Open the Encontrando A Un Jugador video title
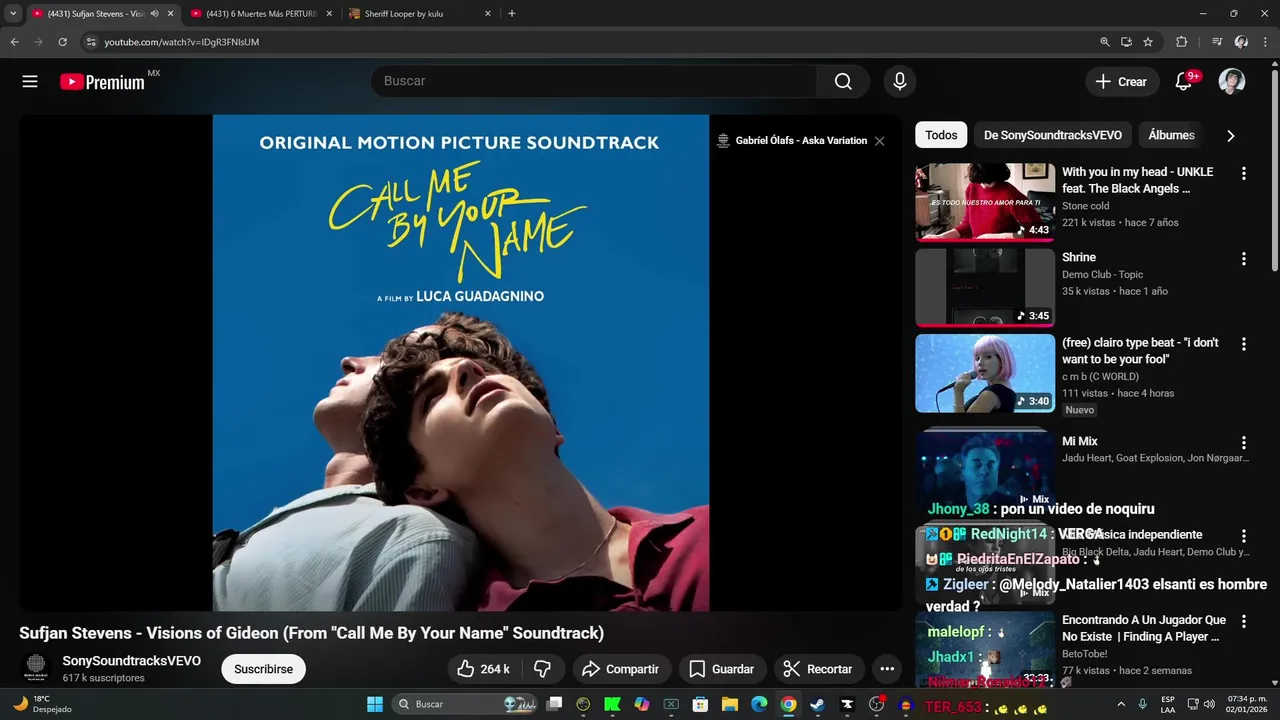Screen dimensions: 1280x720 click(1144, 628)
